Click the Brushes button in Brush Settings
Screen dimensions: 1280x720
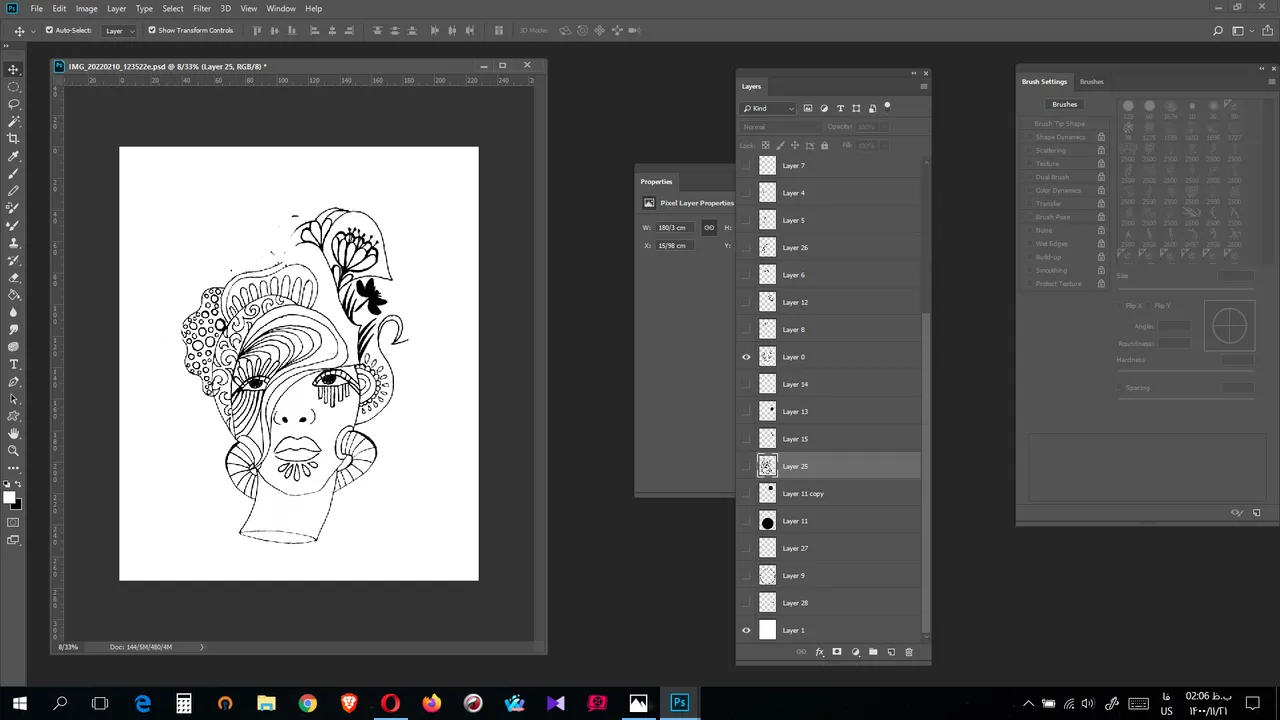coord(1064,104)
